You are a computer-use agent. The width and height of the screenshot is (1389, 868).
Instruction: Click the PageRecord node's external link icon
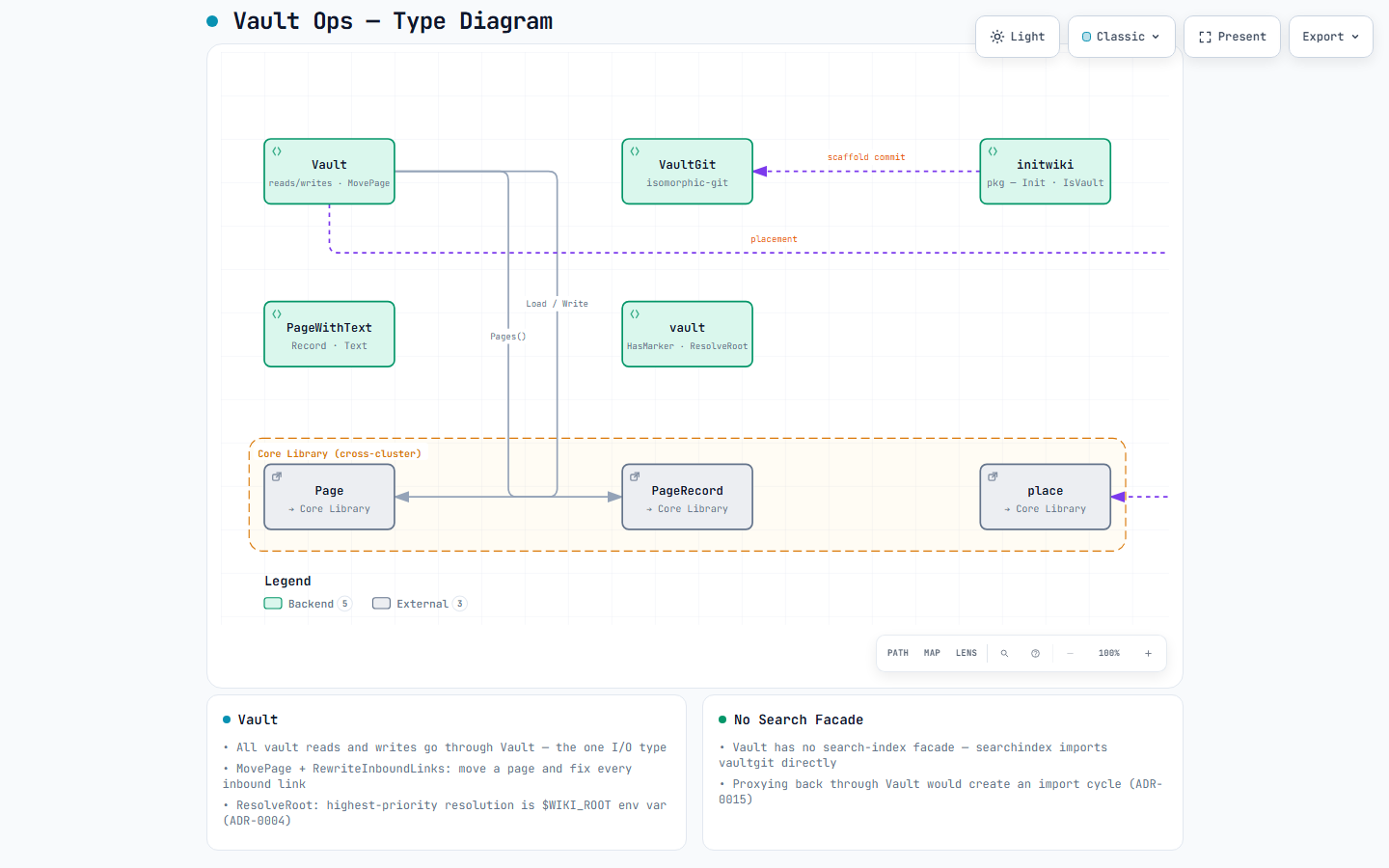point(635,476)
